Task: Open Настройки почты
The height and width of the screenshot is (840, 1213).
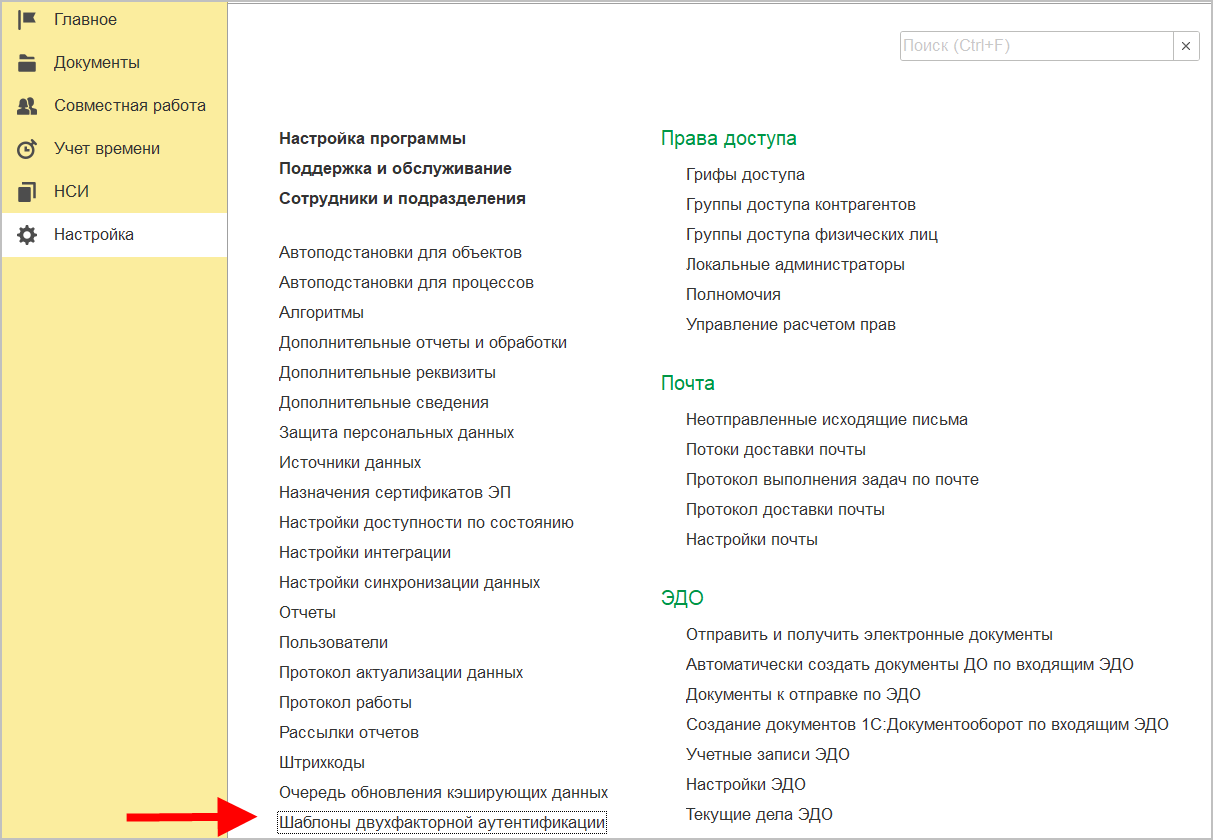Action: [752, 539]
